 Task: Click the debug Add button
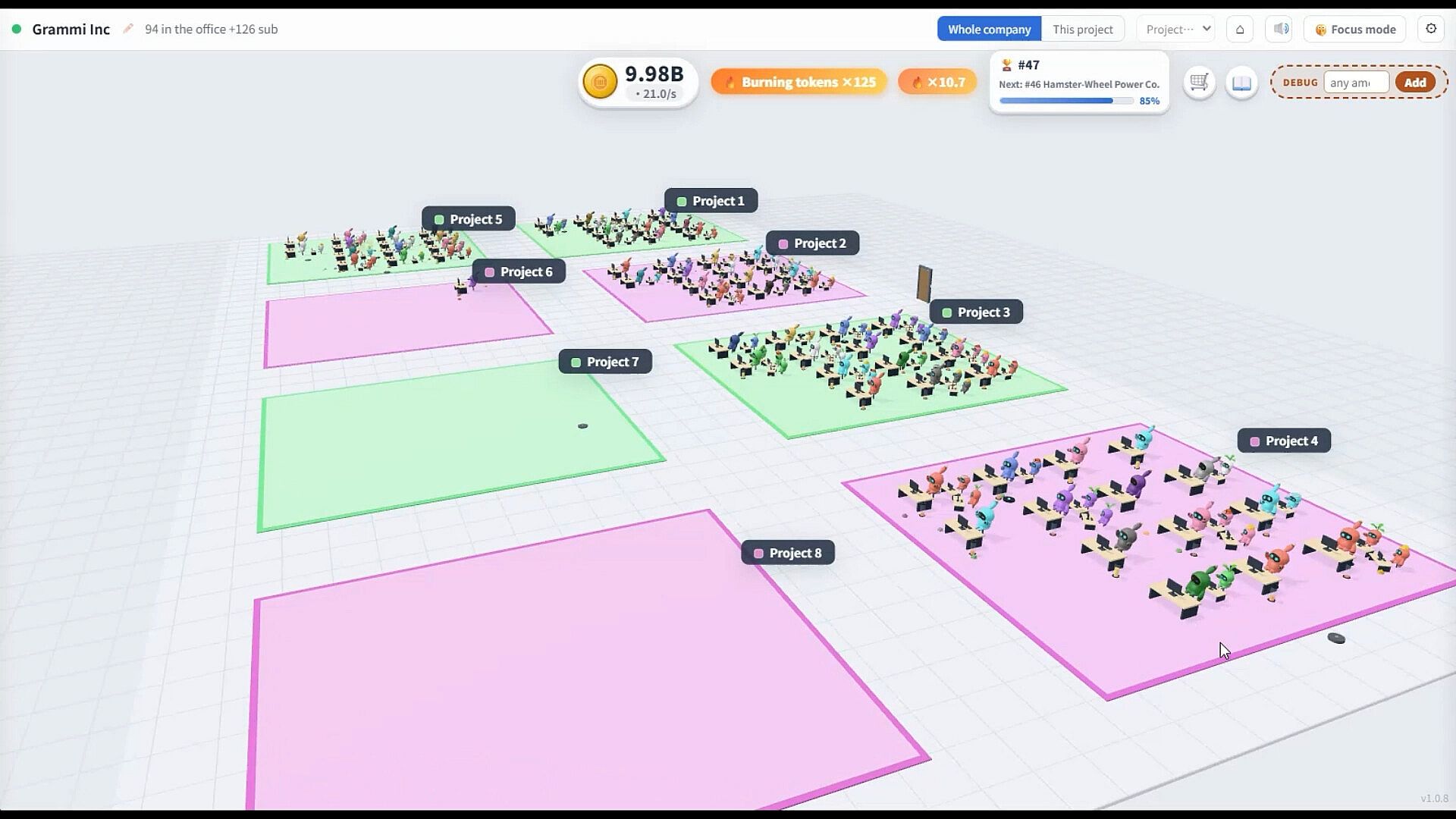[x=1415, y=82]
